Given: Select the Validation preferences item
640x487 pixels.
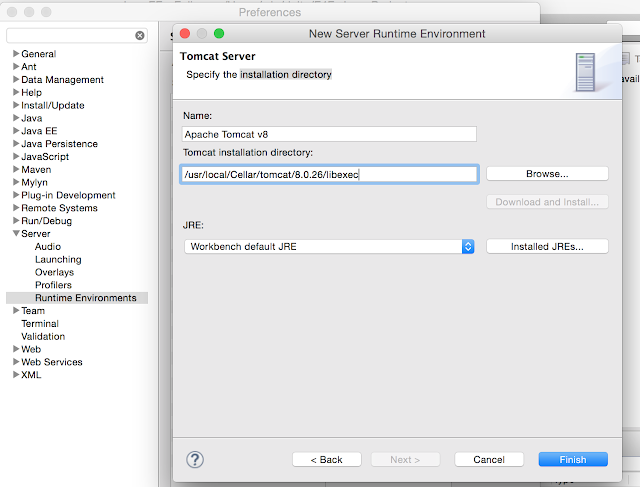Looking at the screenshot, I should 43,336.
